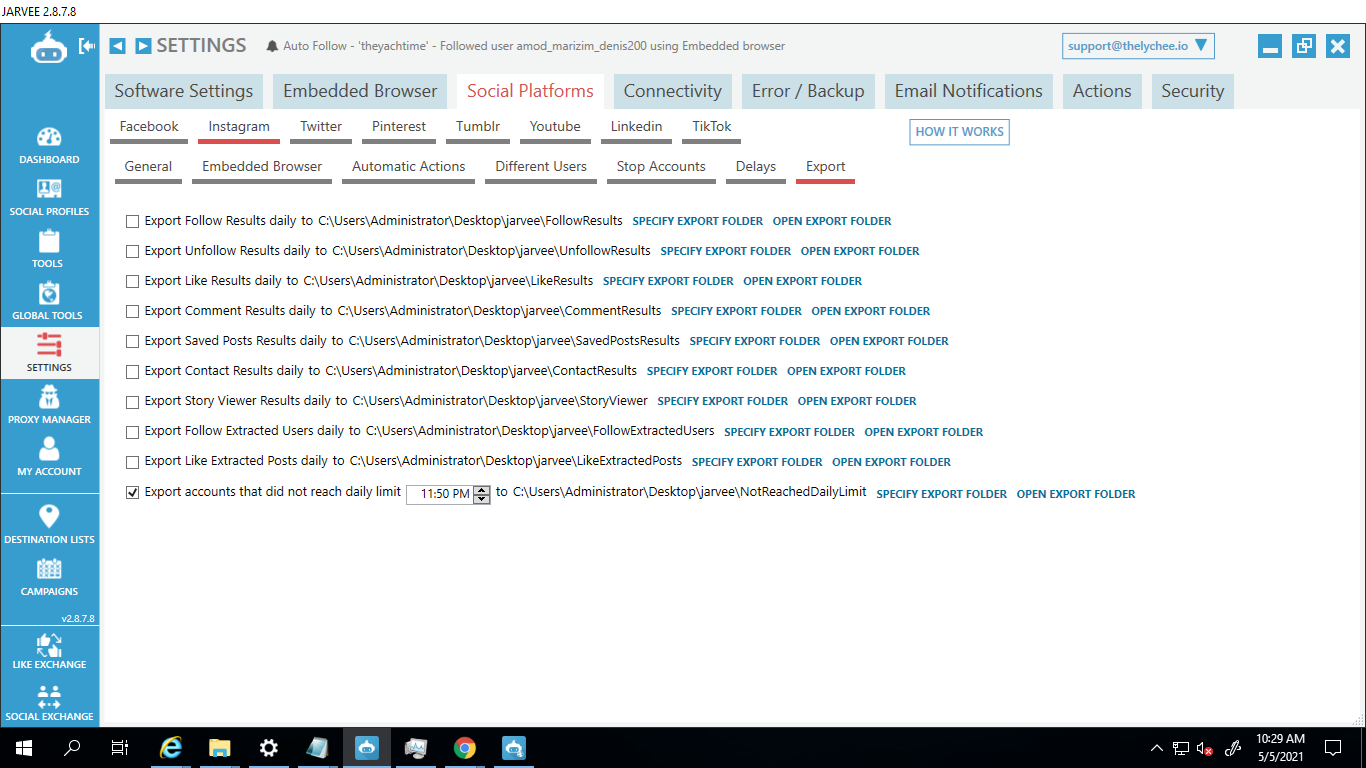Open Windows Settings gear on taskbar
The image size is (1366, 768).
[269, 747]
